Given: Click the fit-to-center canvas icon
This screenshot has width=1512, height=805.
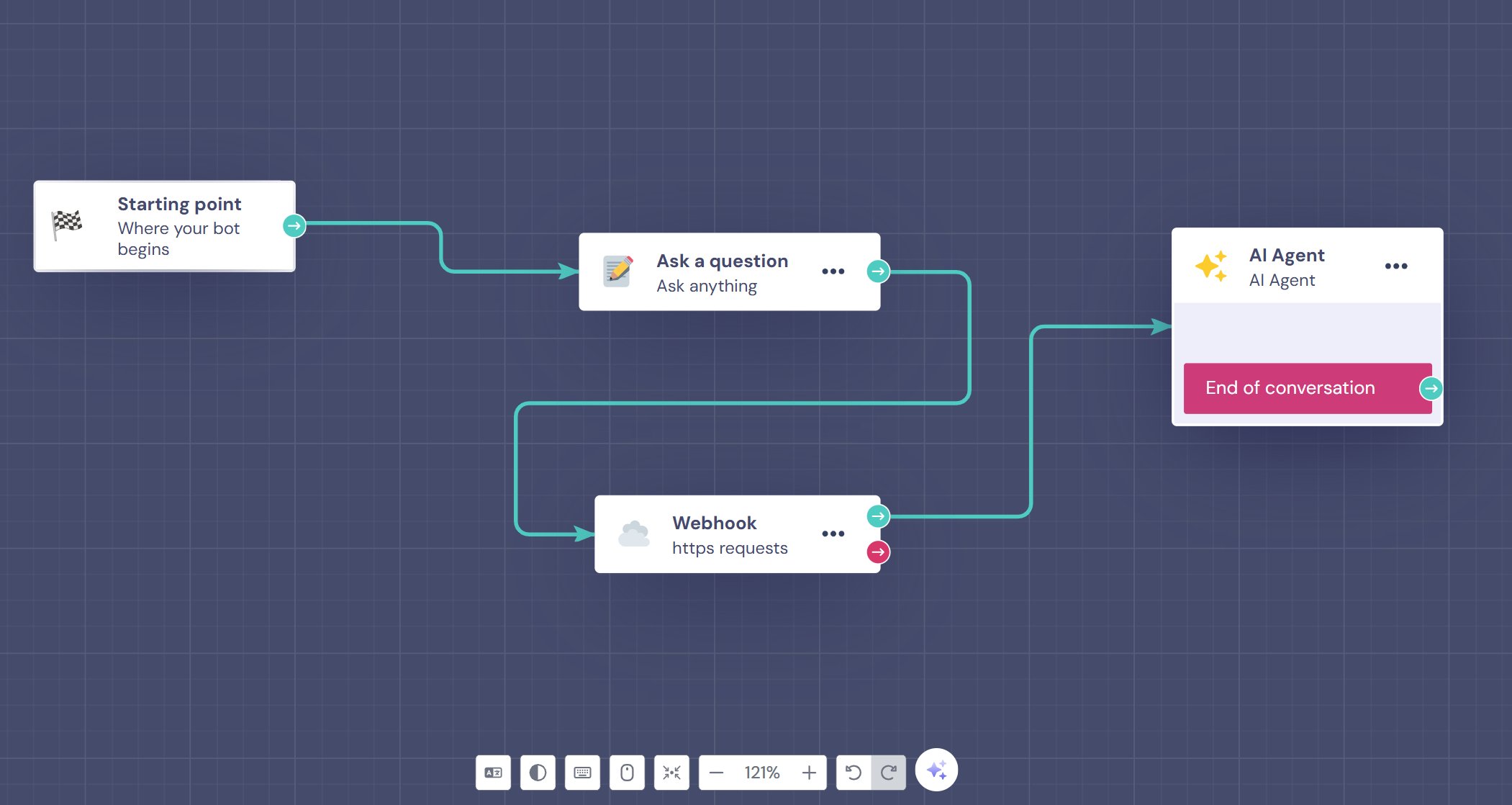Looking at the screenshot, I should click(671, 773).
